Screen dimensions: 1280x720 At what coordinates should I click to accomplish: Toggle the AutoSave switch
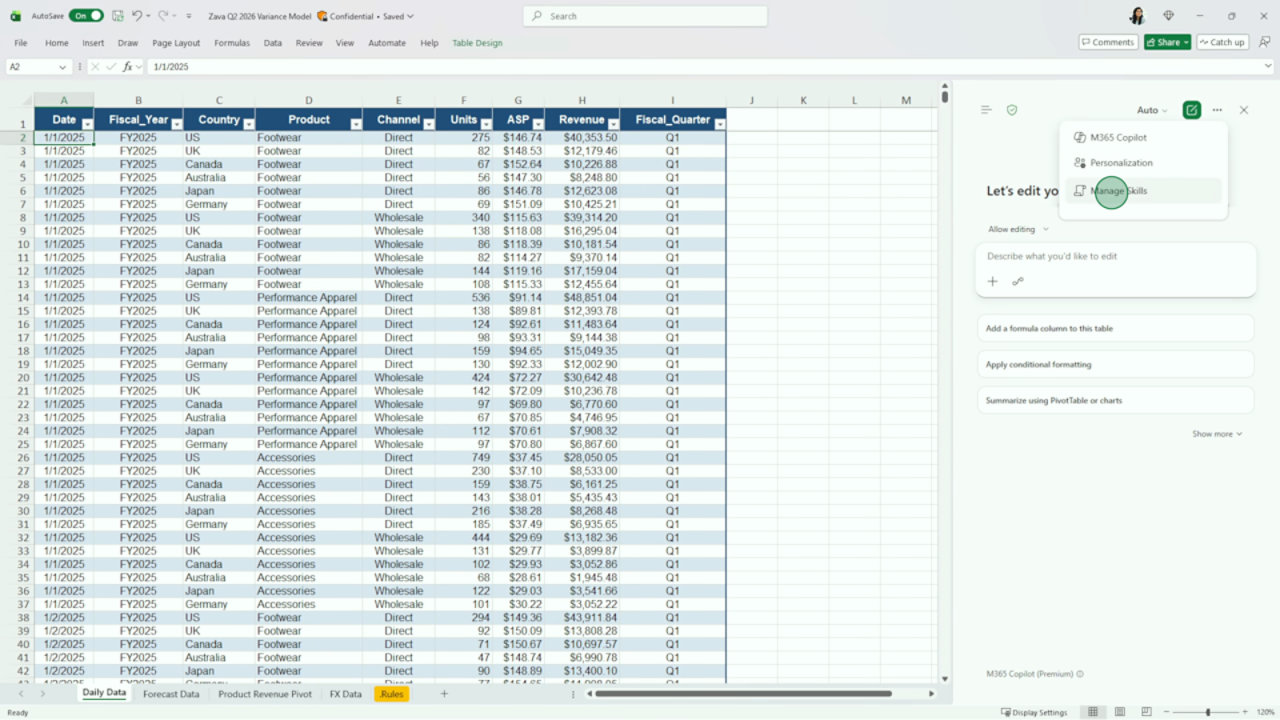point(86,16)
